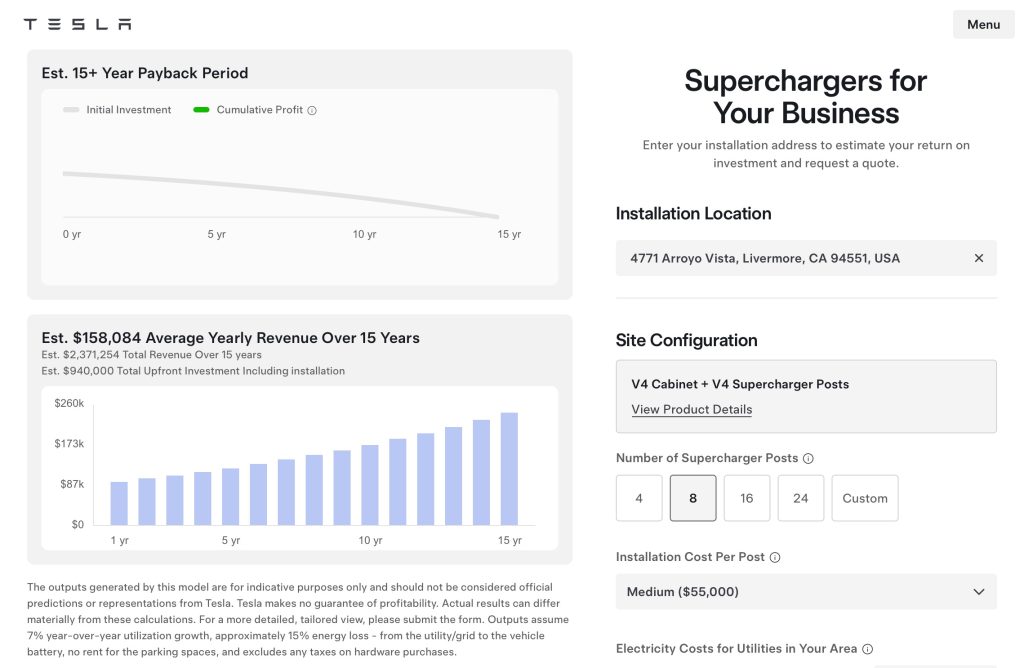This screenshot has width=1024, height=668.
Task: Open the Installation Cost Per Post info tooltip
Action: (774, 557)
